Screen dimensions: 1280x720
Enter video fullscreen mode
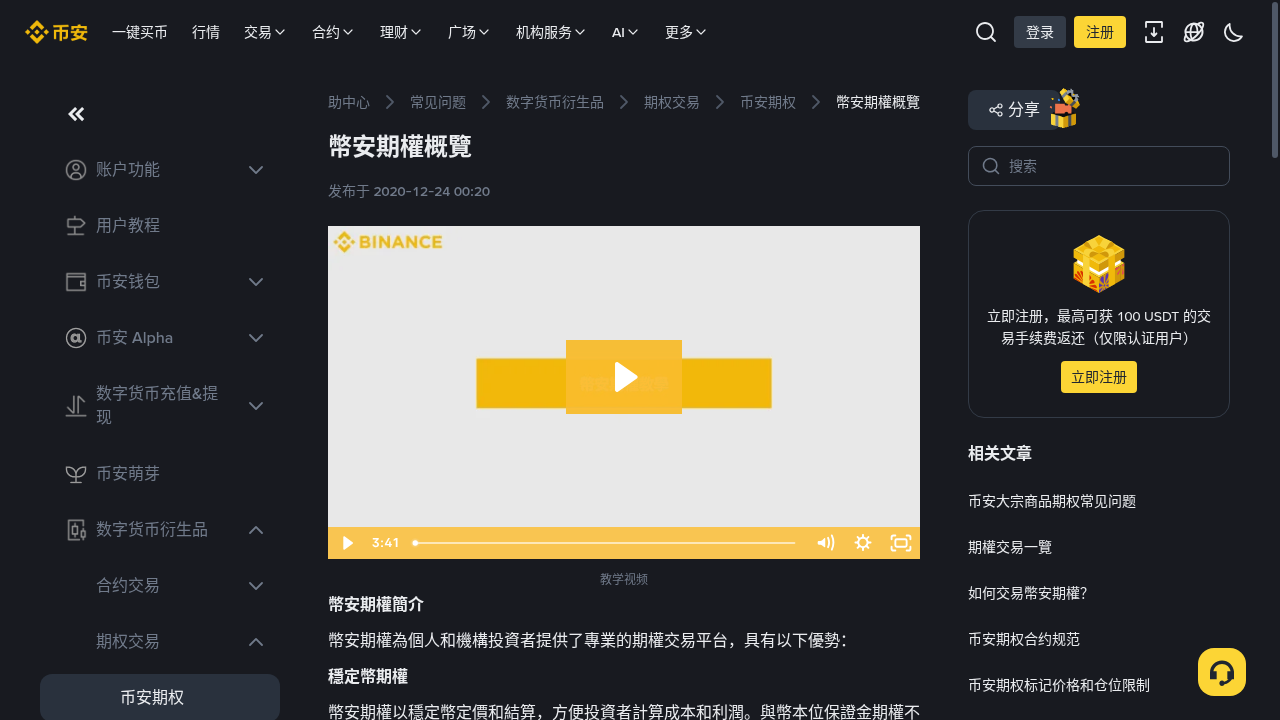pyautogui.click(x=901, y=543)
